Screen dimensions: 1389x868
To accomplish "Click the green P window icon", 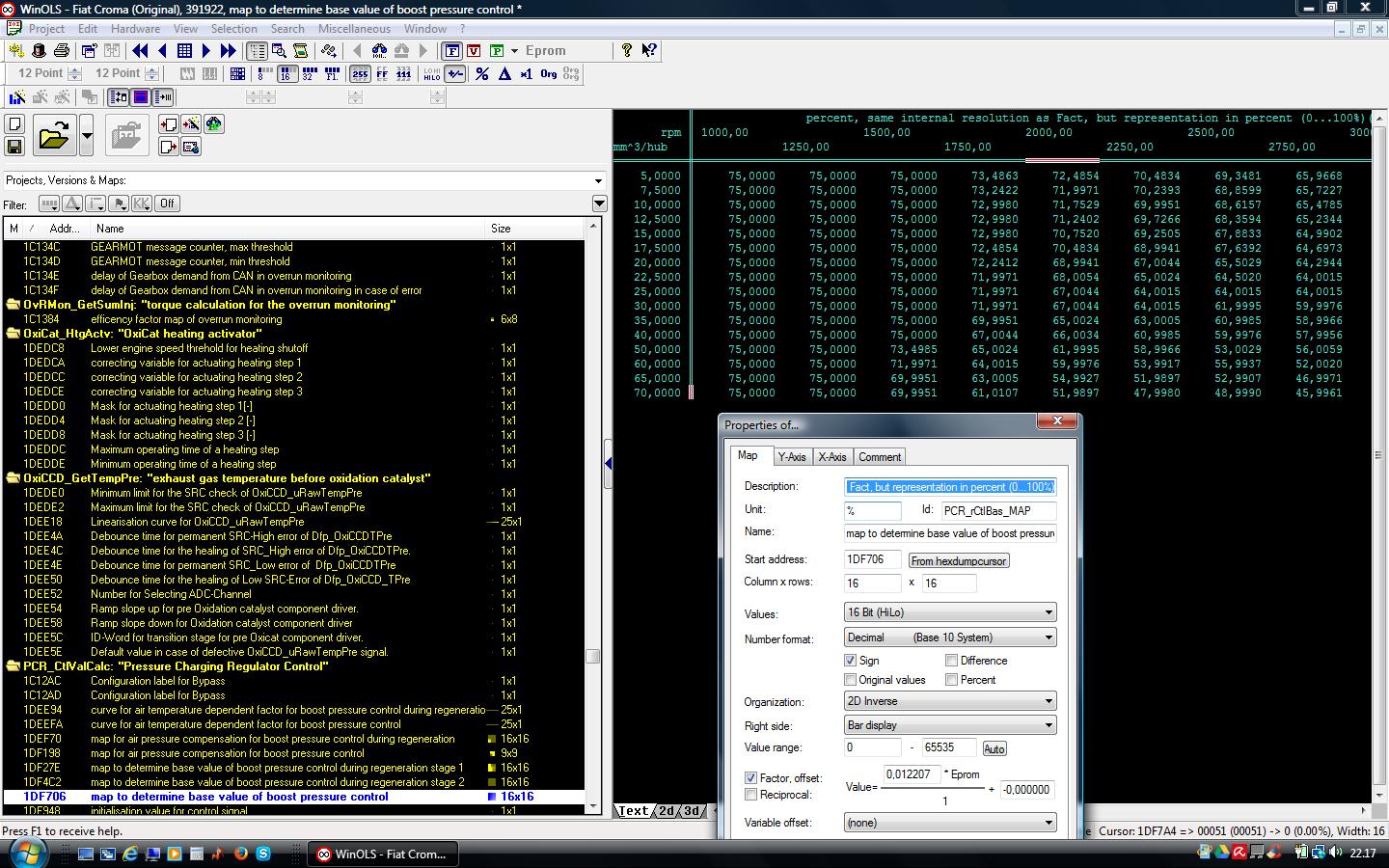I will [497, 50].
